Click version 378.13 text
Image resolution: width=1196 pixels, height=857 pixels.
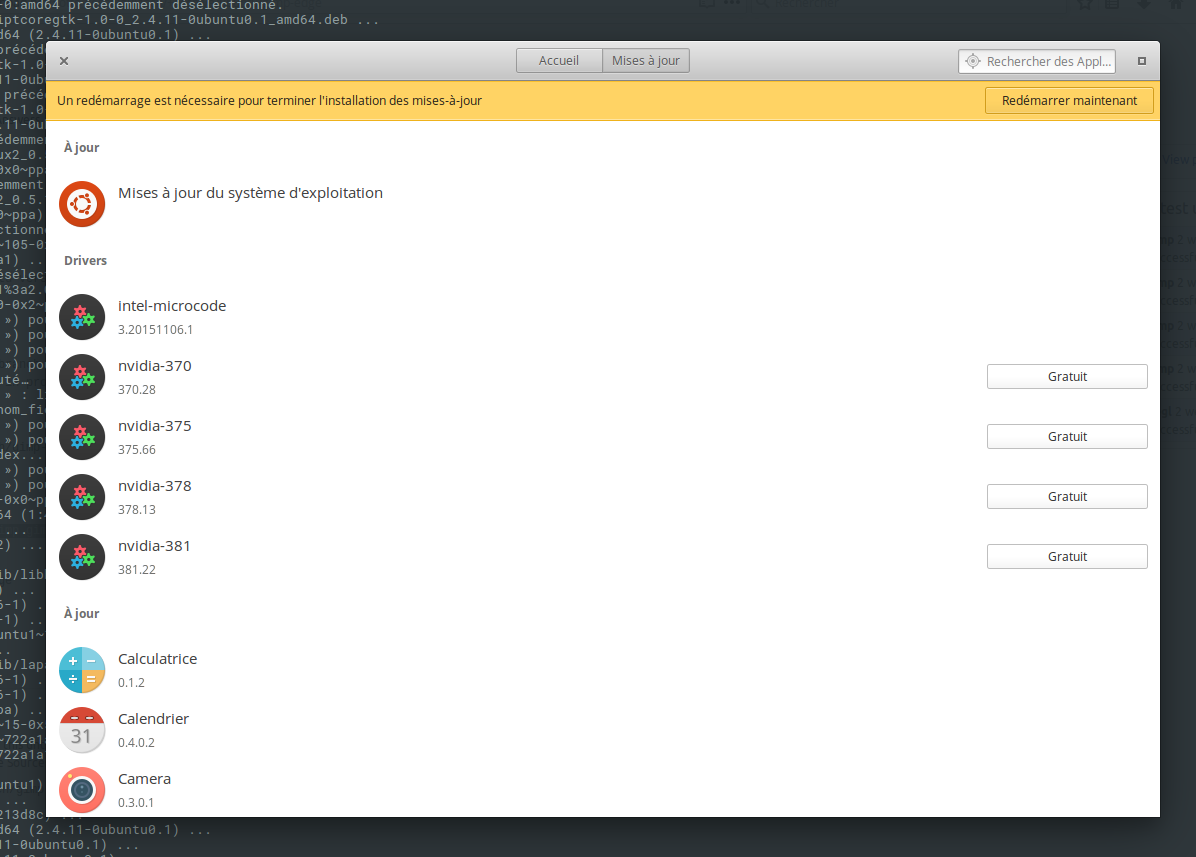pyautogui.click(x=137, y=510)
